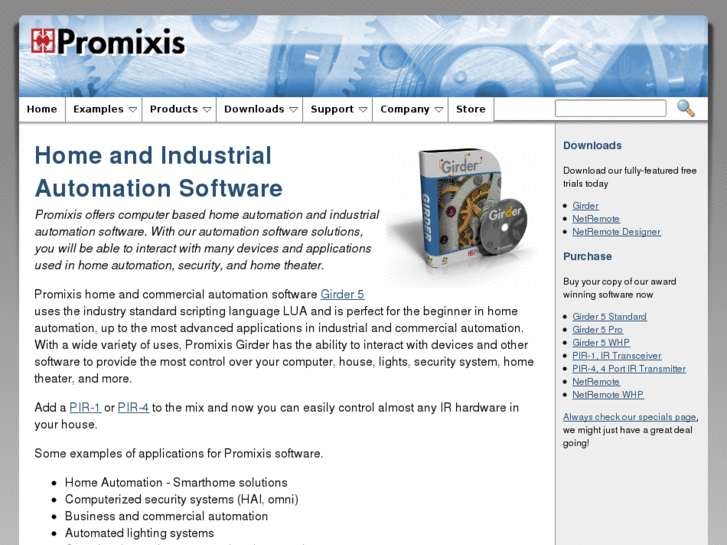
Task: Click the NetRemote Designer download link
Action: [616, 231]
